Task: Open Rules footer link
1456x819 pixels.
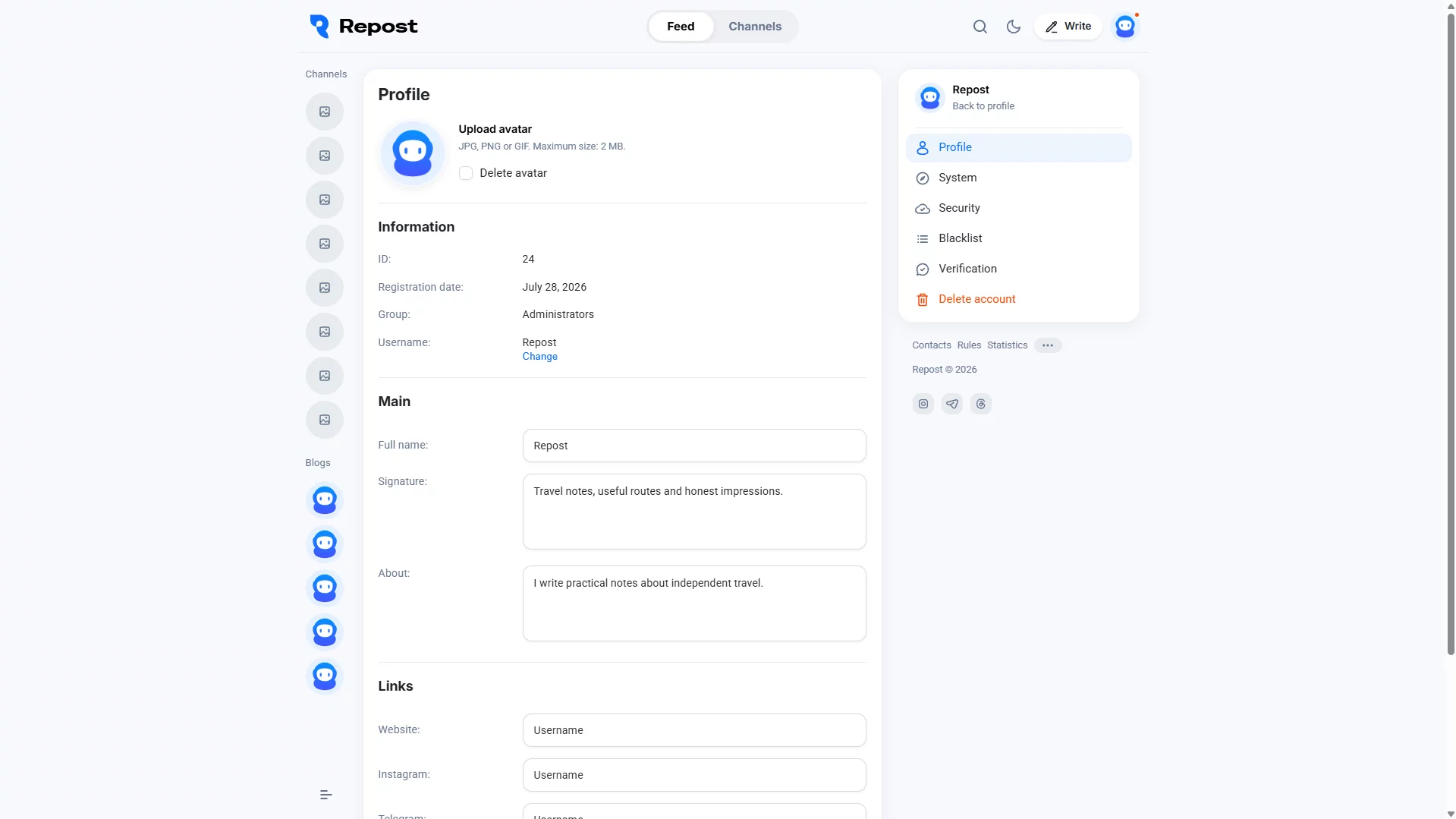Action: (x=969, y=345)
